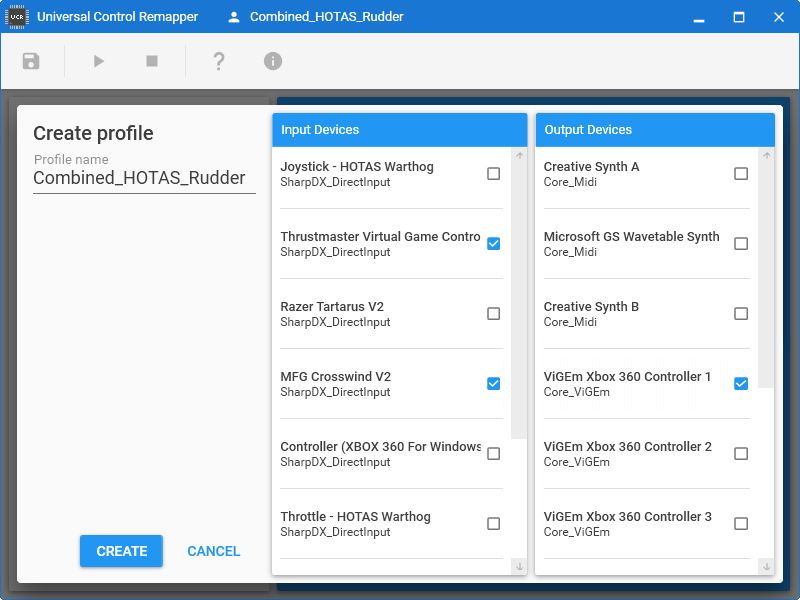
Task: Disable ViGEm Xbox 360 Controller 1 output
Action: (x=741, y=384)
